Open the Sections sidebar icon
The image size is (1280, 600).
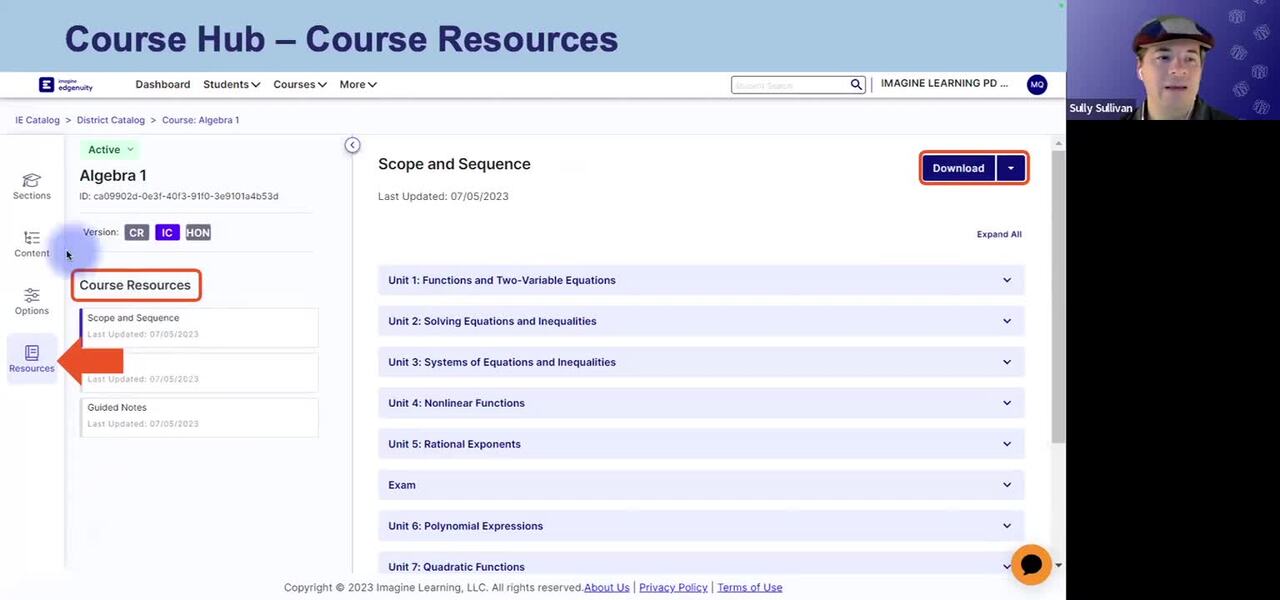click(32, 186)
